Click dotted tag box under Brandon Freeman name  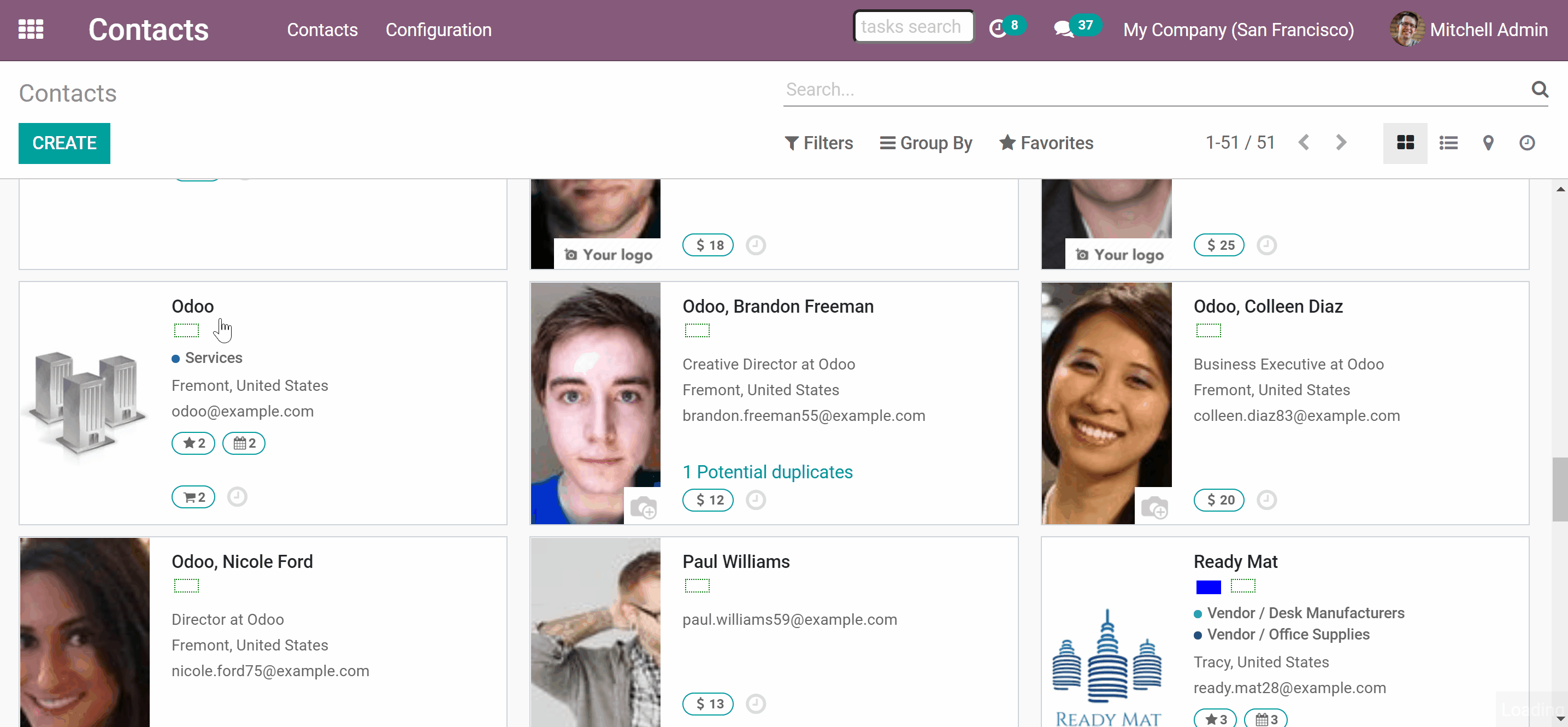coord(697,331)
